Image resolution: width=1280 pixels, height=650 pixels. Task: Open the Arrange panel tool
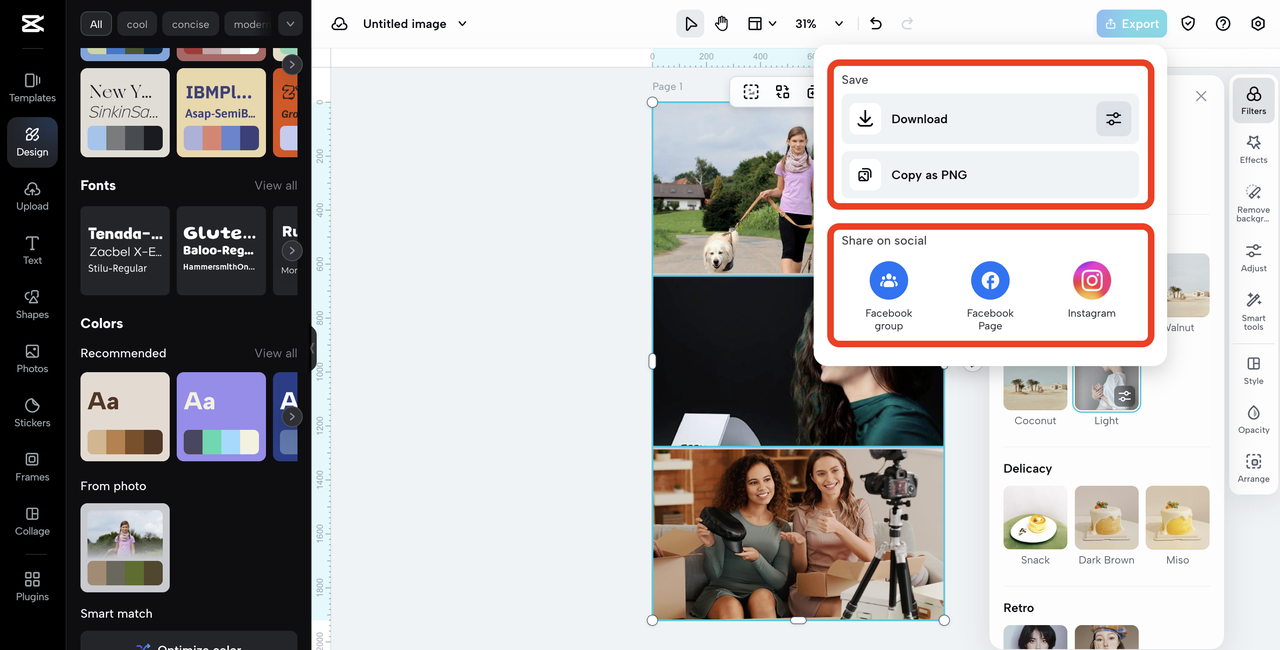pyautogui.click(x=1253, y=467)
